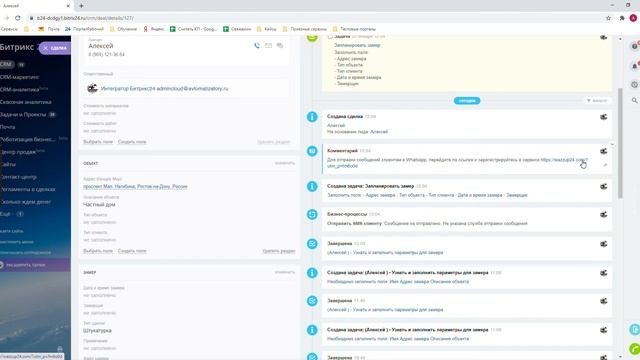Call contact Алексей with the phone icon
The width and height of the screenshot is (640, 360).
257,46
